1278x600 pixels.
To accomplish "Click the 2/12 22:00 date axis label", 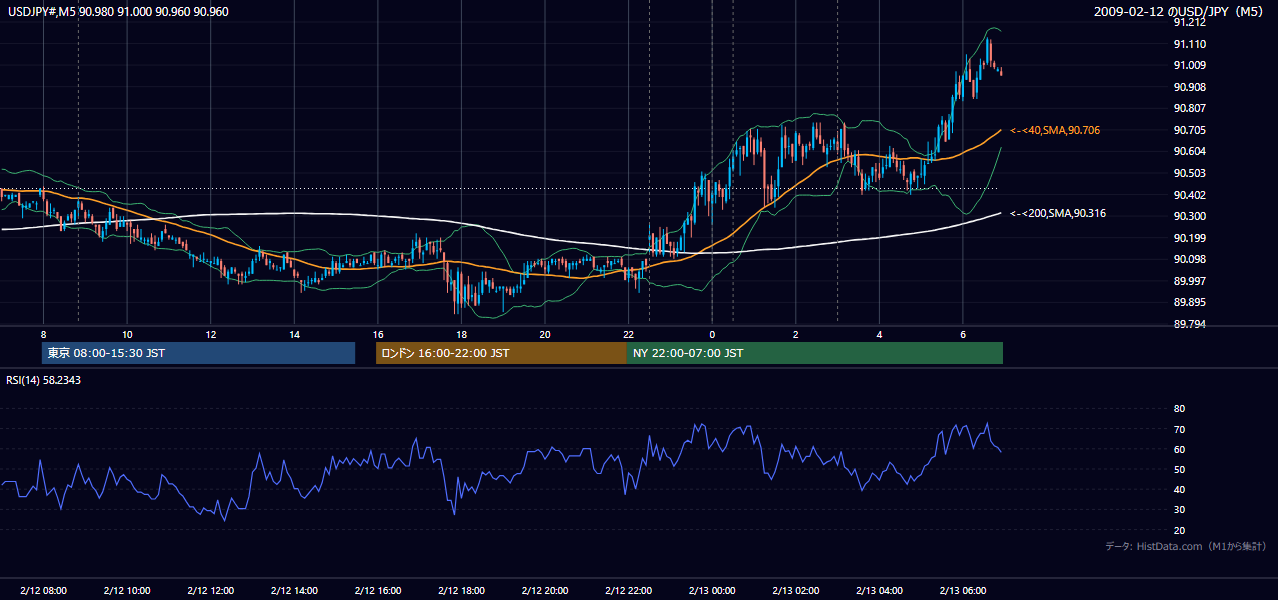I will point(628,590).
